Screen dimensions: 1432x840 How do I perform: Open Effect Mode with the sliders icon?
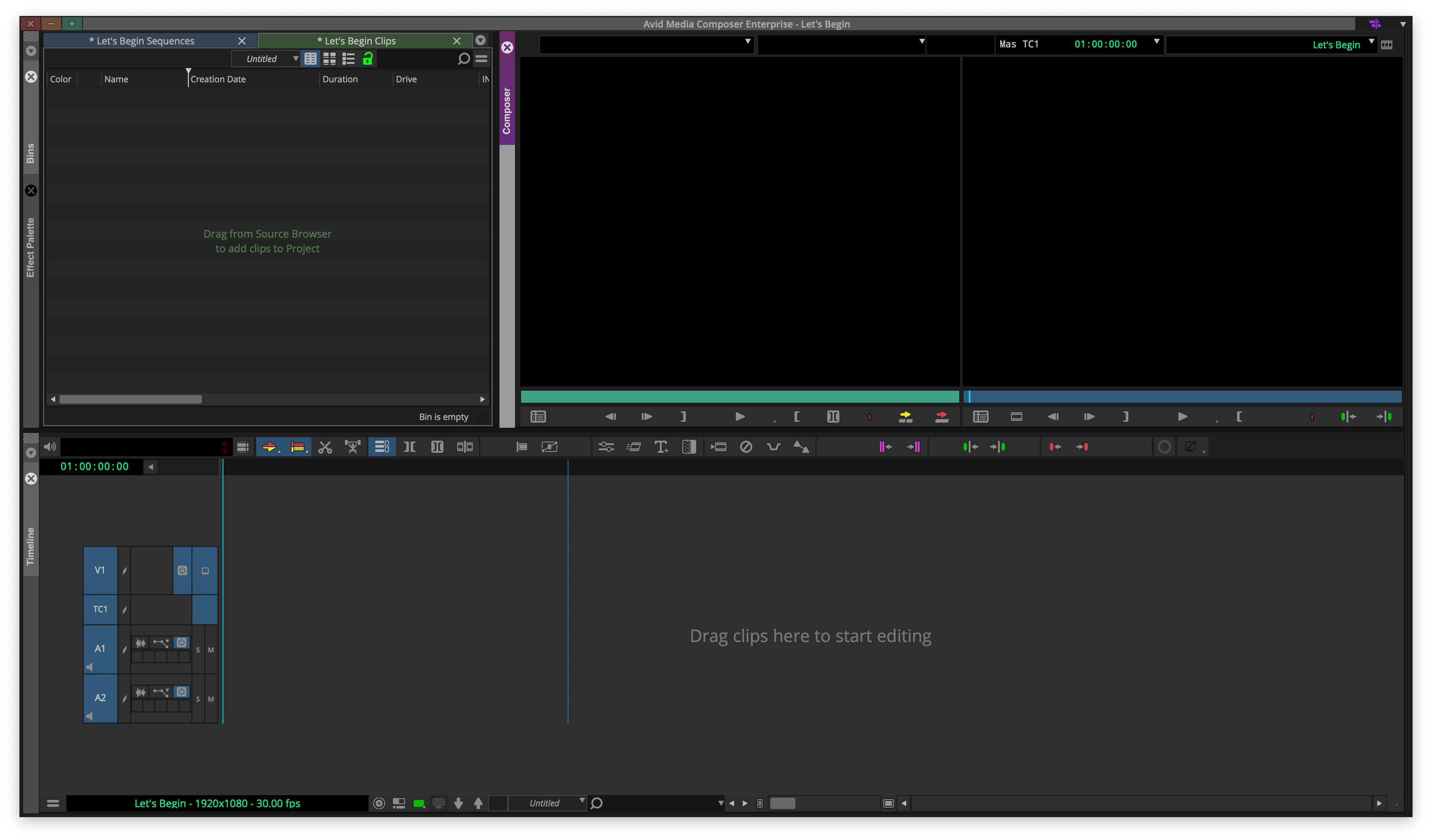[606, 447]
